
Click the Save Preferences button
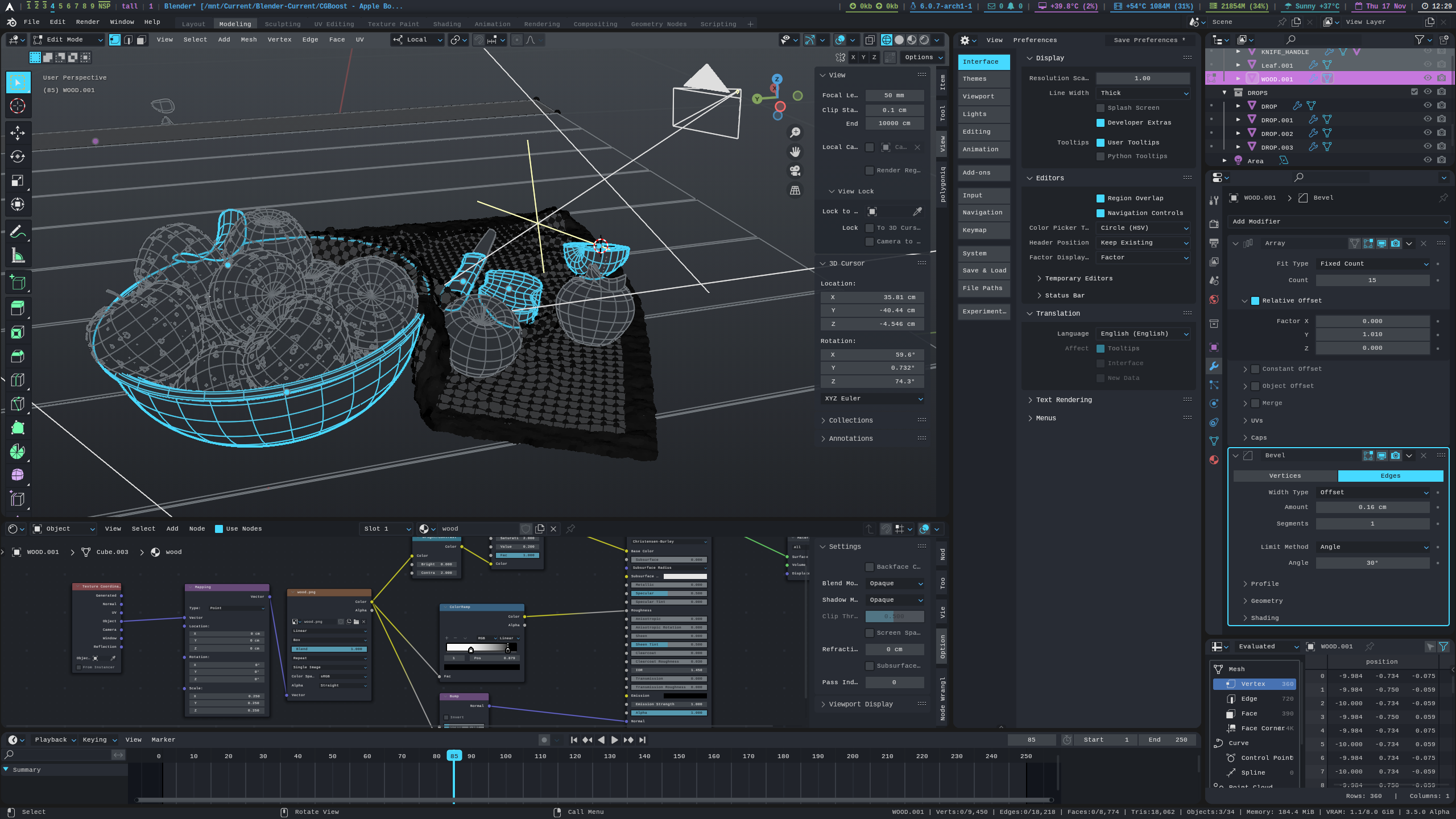click(x=1149, y=40)
